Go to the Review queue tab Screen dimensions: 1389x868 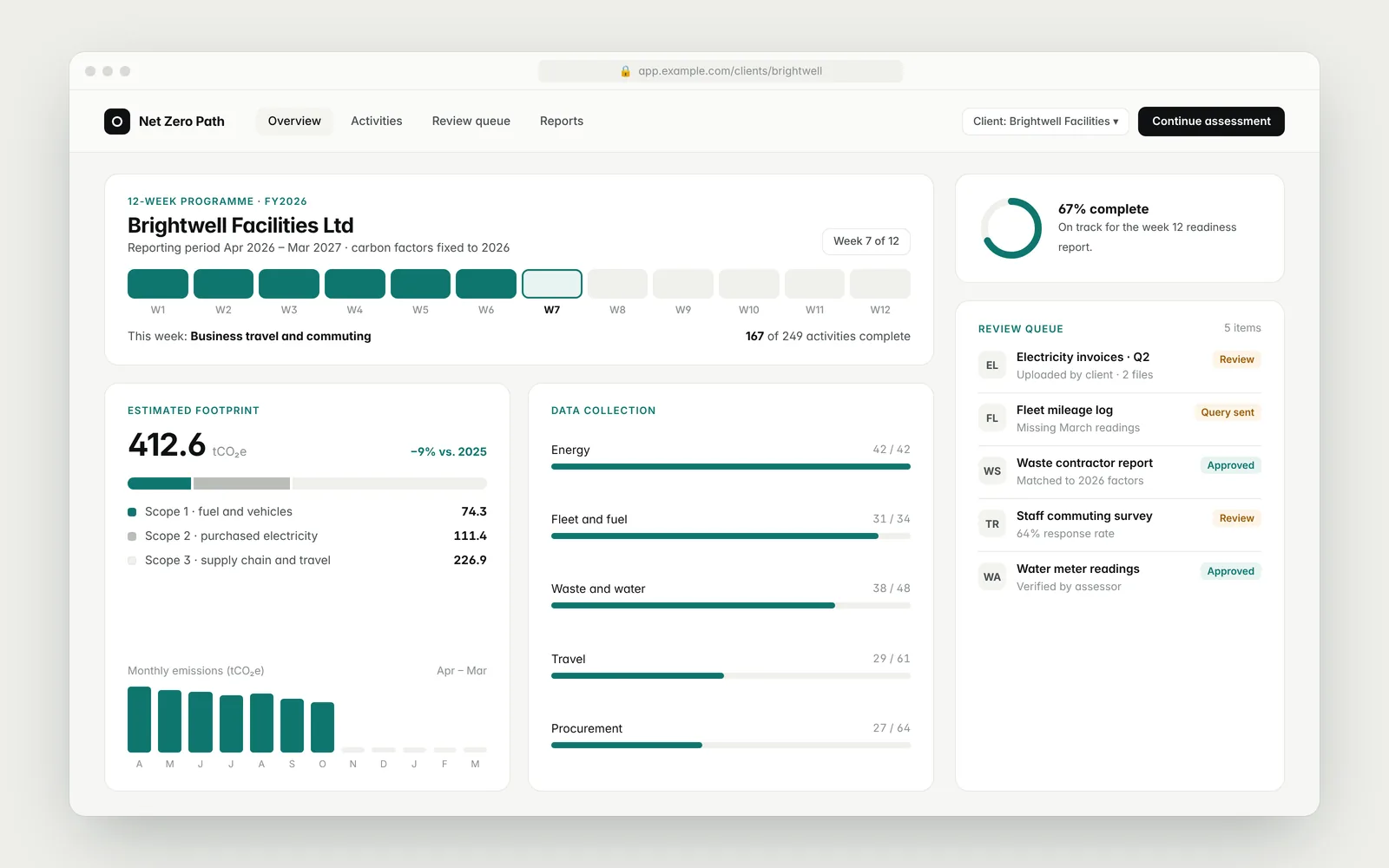coord(471,122)
